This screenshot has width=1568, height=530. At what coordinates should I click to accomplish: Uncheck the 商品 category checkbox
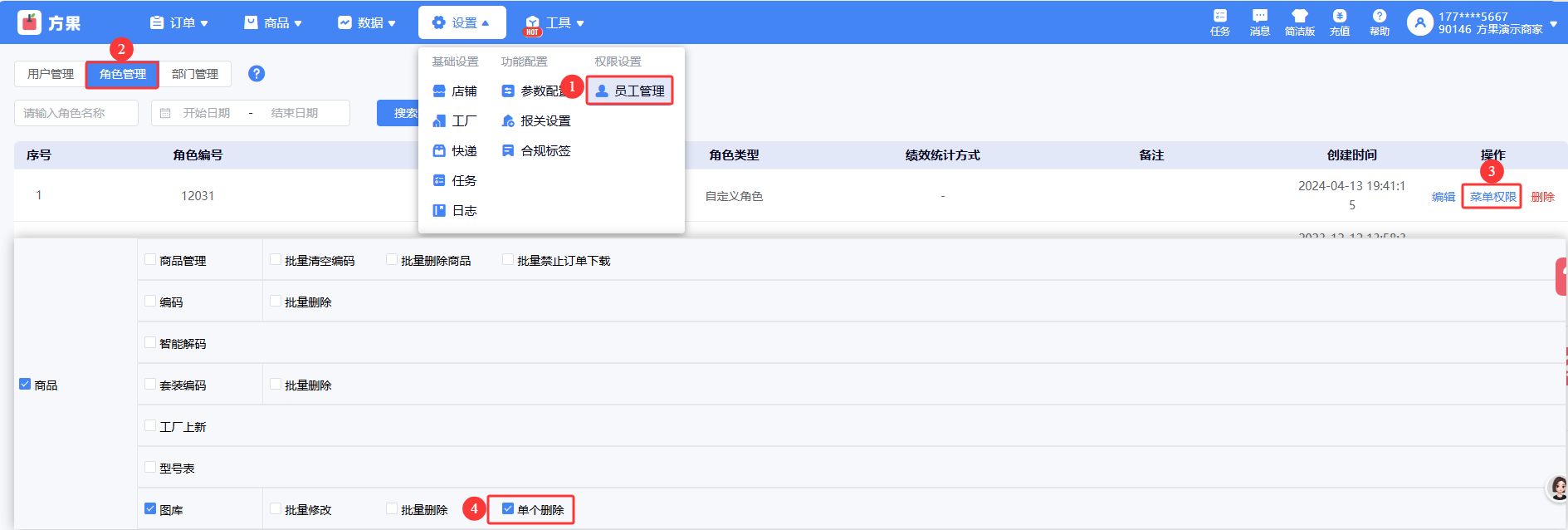point(25,384)
